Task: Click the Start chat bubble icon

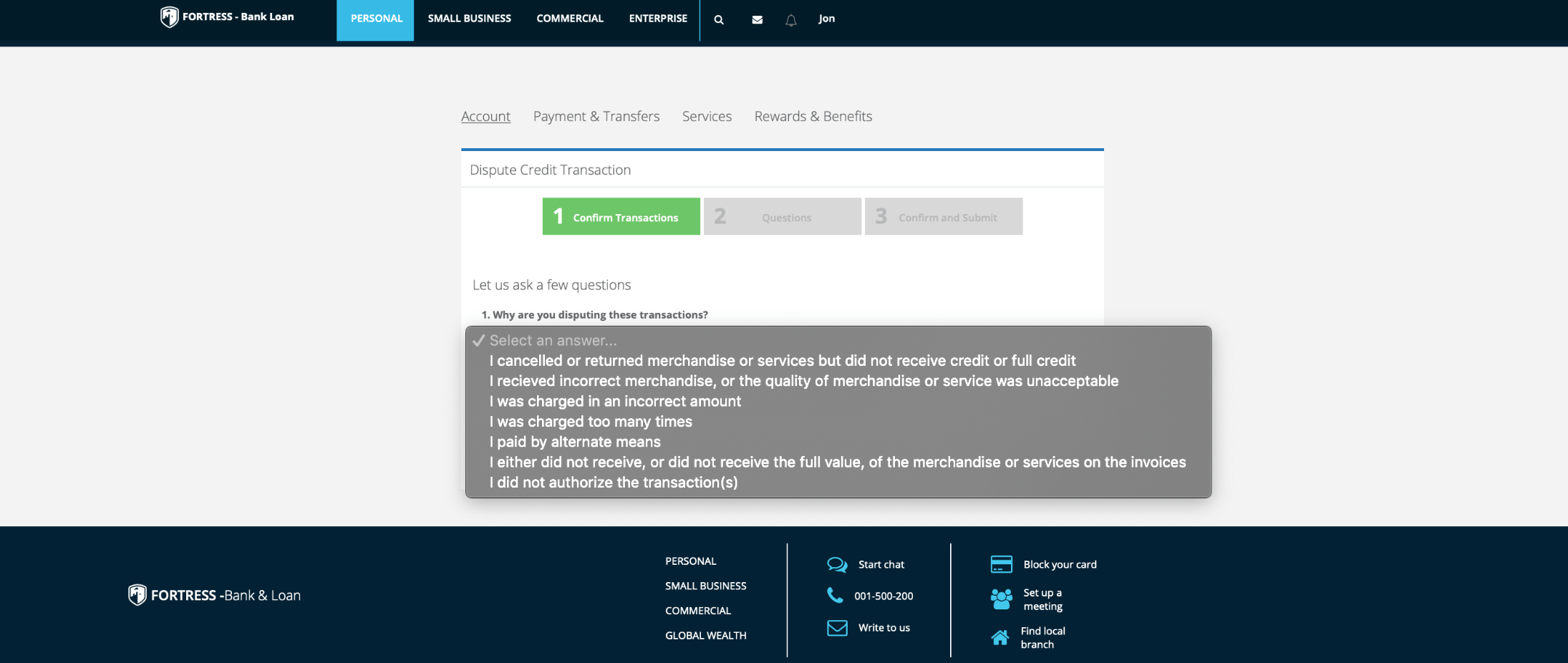Action: (837, 565)
